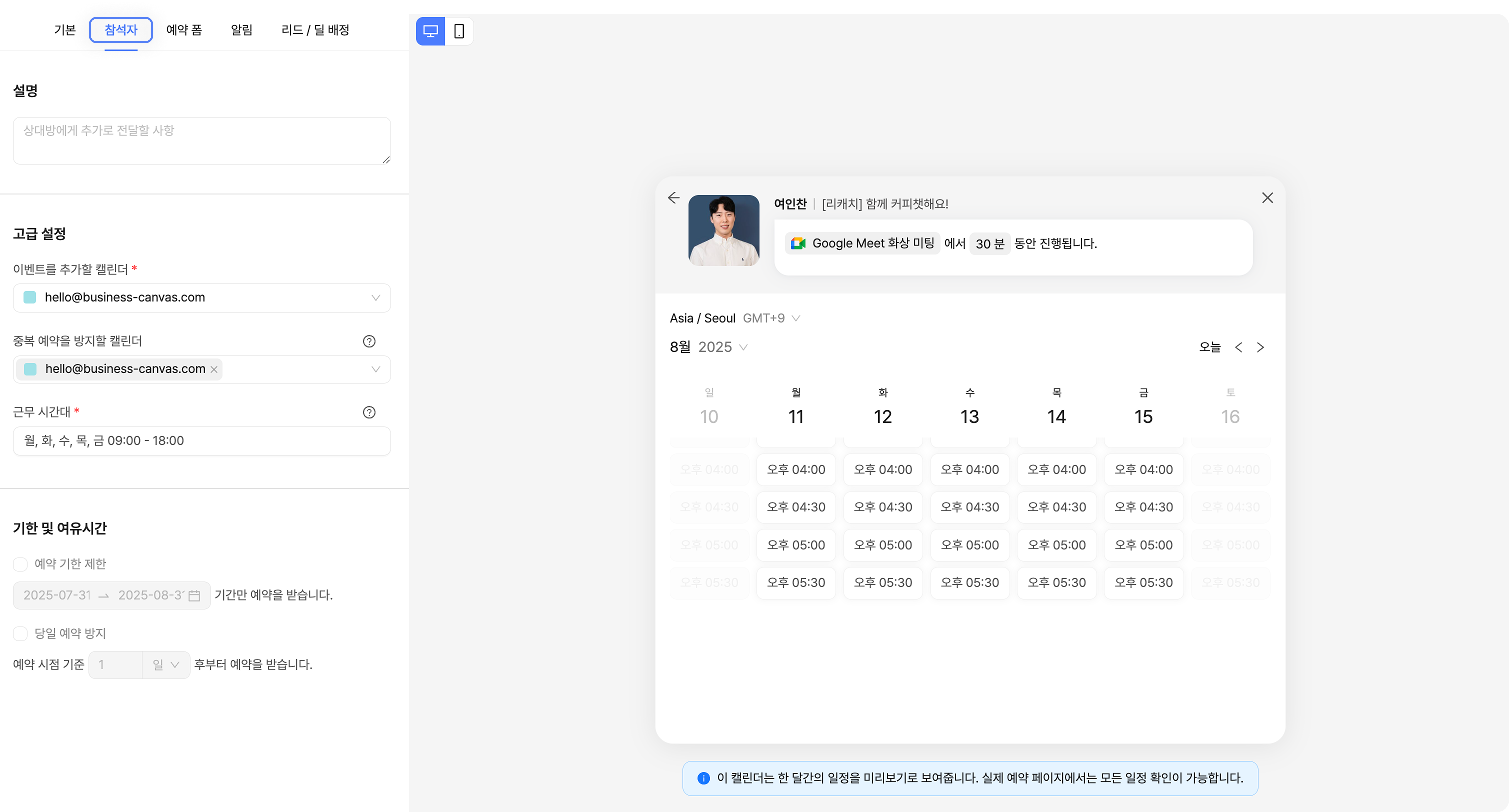Click help icon beside 중복 예약을 방지할 캘린더
This screenshot has width=1509, height=812.
369,341
